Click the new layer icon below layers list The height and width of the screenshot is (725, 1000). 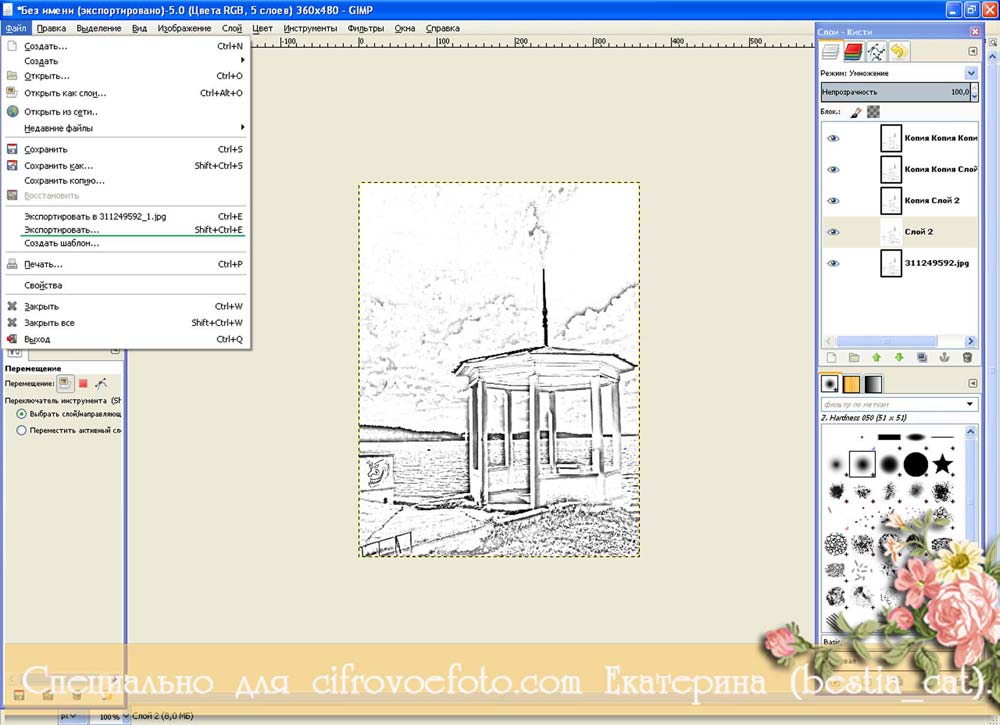830,357
